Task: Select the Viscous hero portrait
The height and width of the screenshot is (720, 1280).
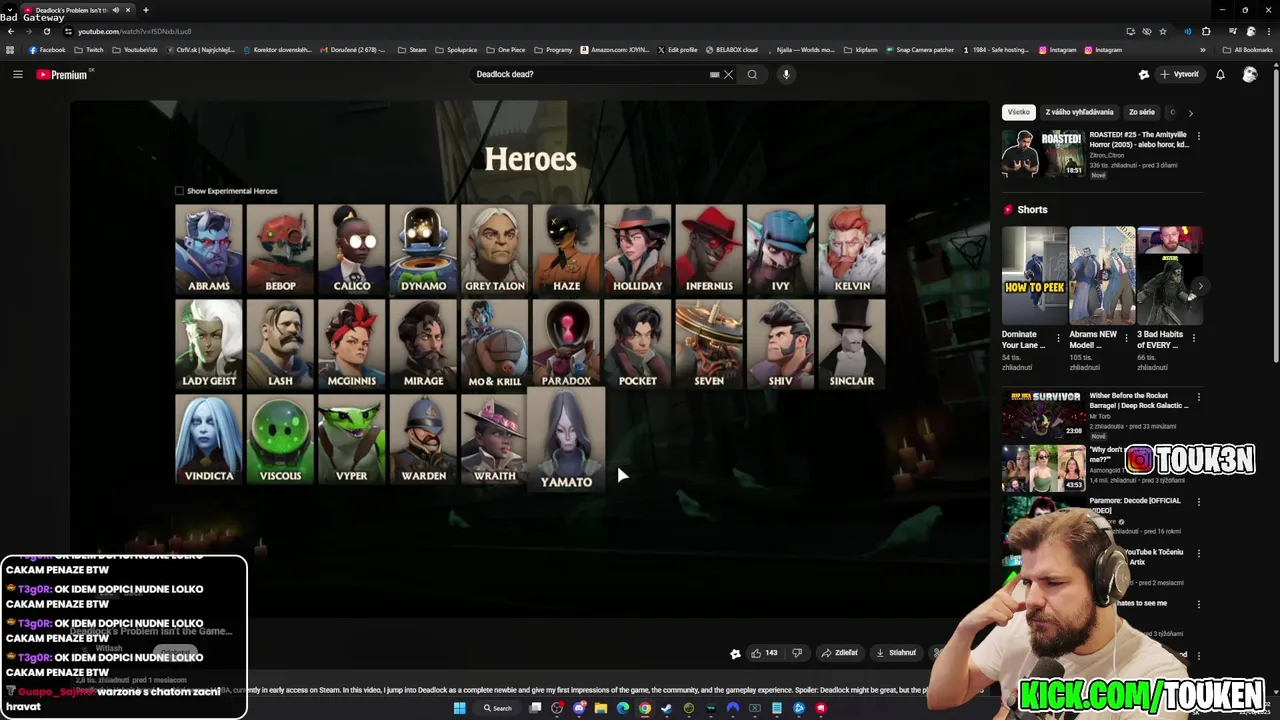Action: coord(280,439)
